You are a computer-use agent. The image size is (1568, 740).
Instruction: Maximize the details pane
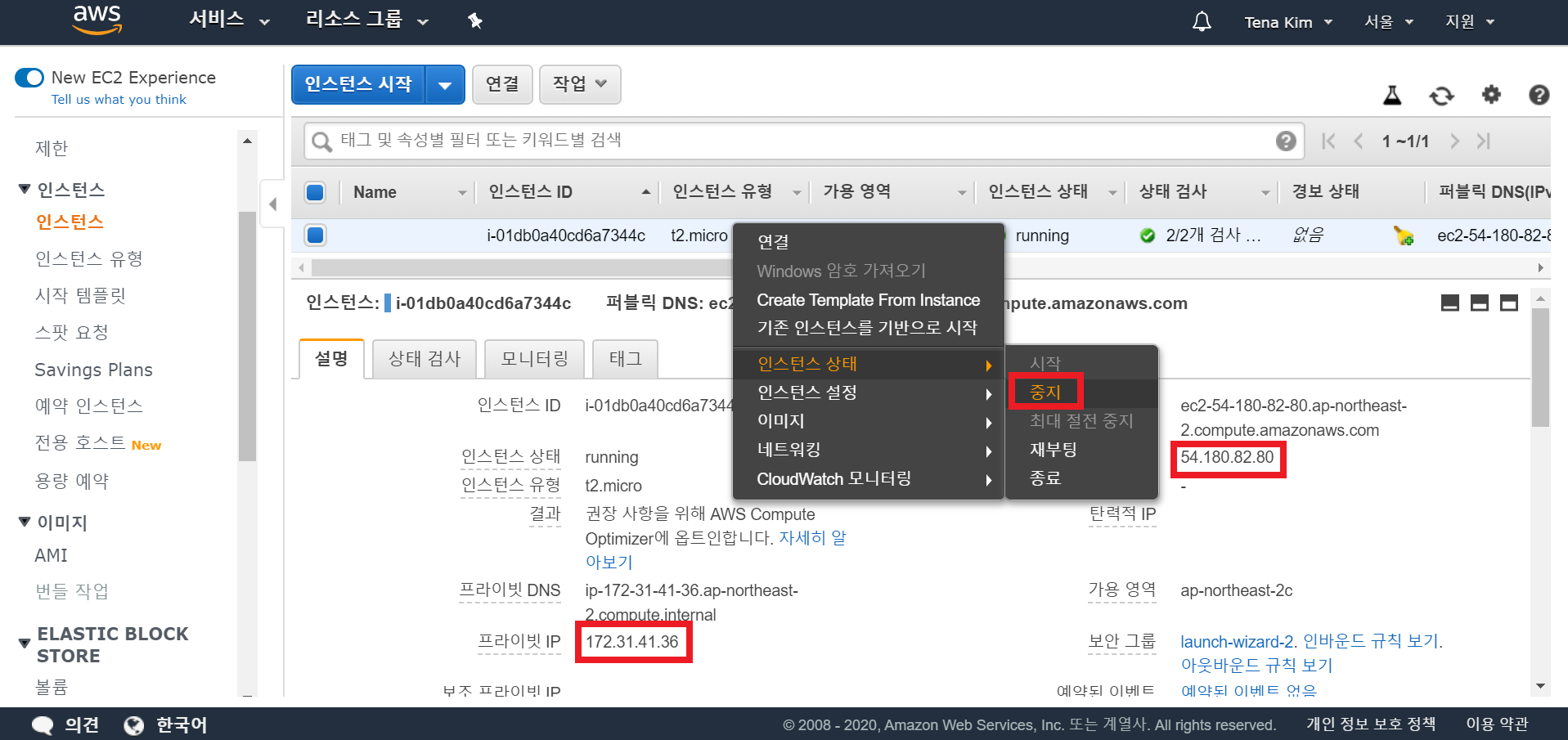point(1509,303)
